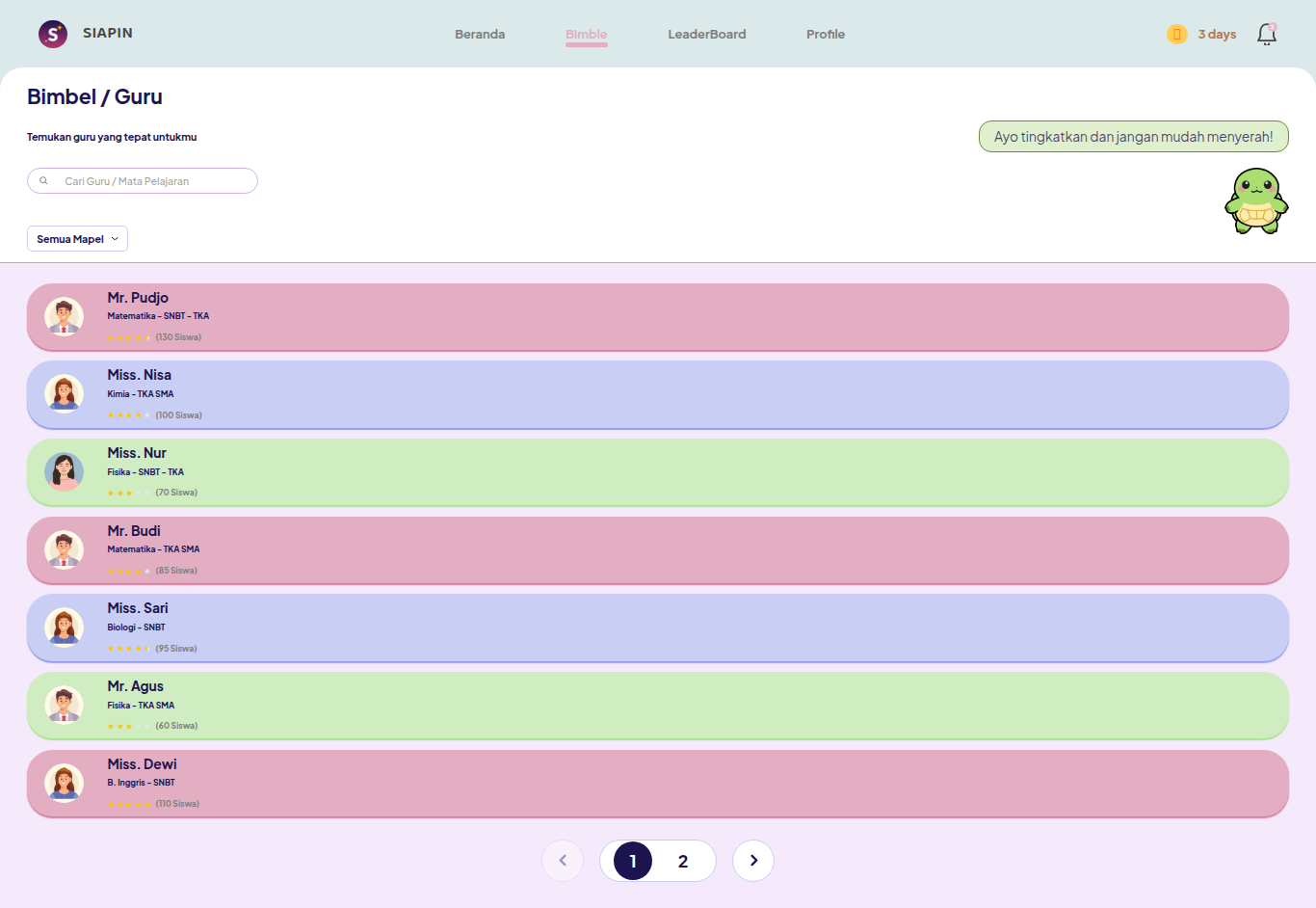The height and width of the screenshot is (908, 1316).
Task: Click Miss. Nisa's avatar
Action: pos(64,394)
